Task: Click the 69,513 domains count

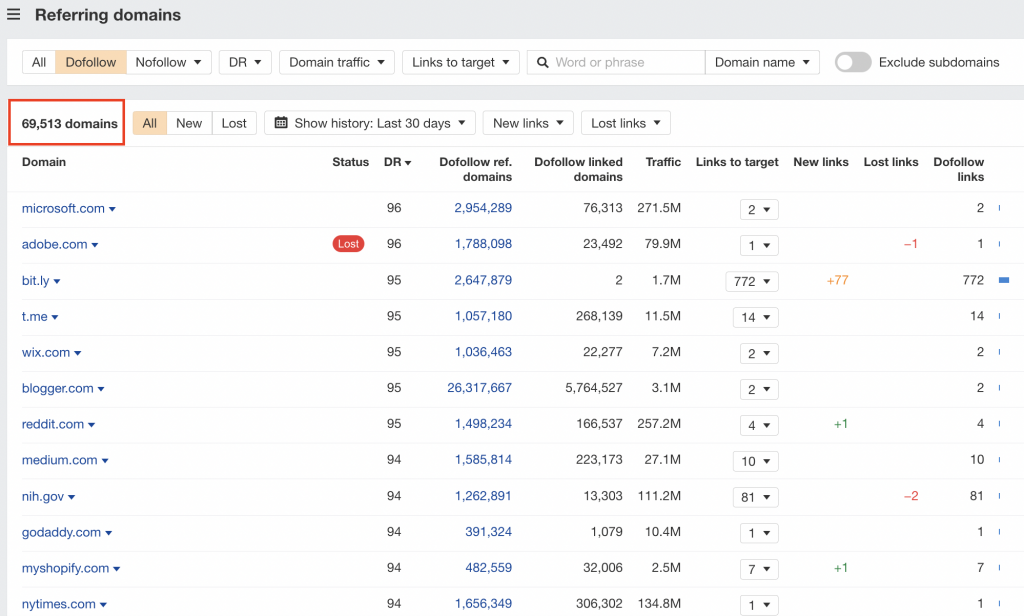Action: 69,123
